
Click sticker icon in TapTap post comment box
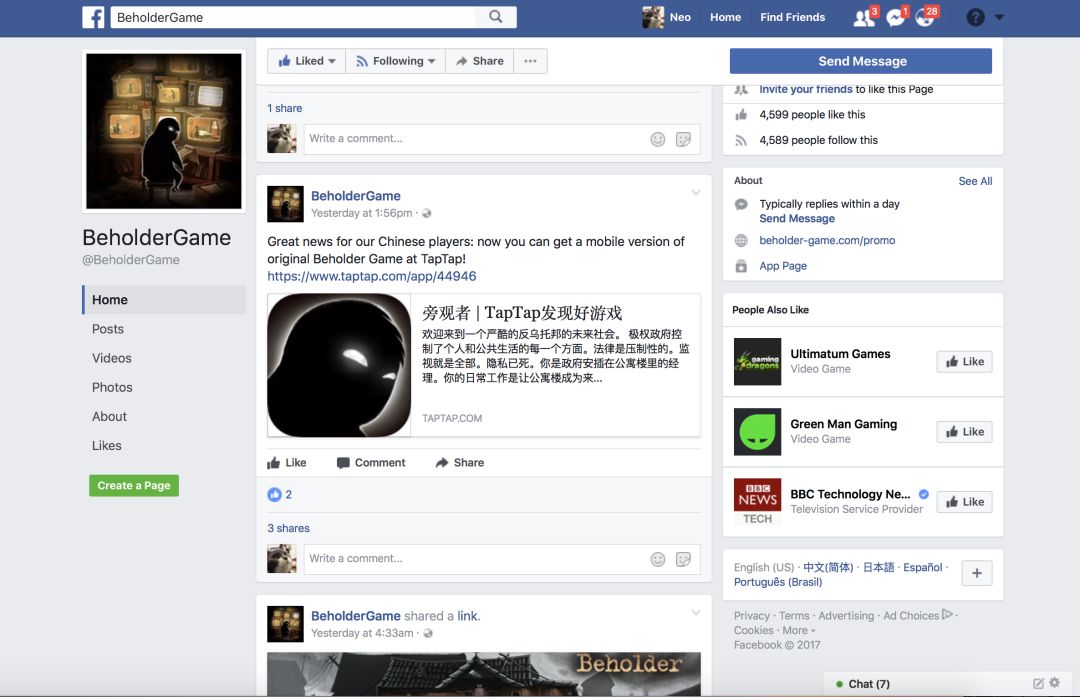[683, 559]
